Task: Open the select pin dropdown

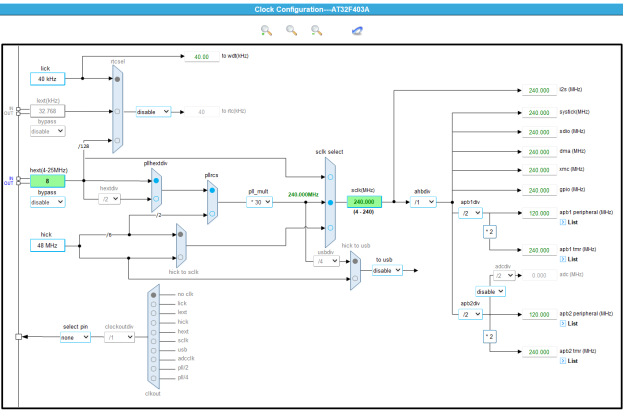Action: coord(75,337)
